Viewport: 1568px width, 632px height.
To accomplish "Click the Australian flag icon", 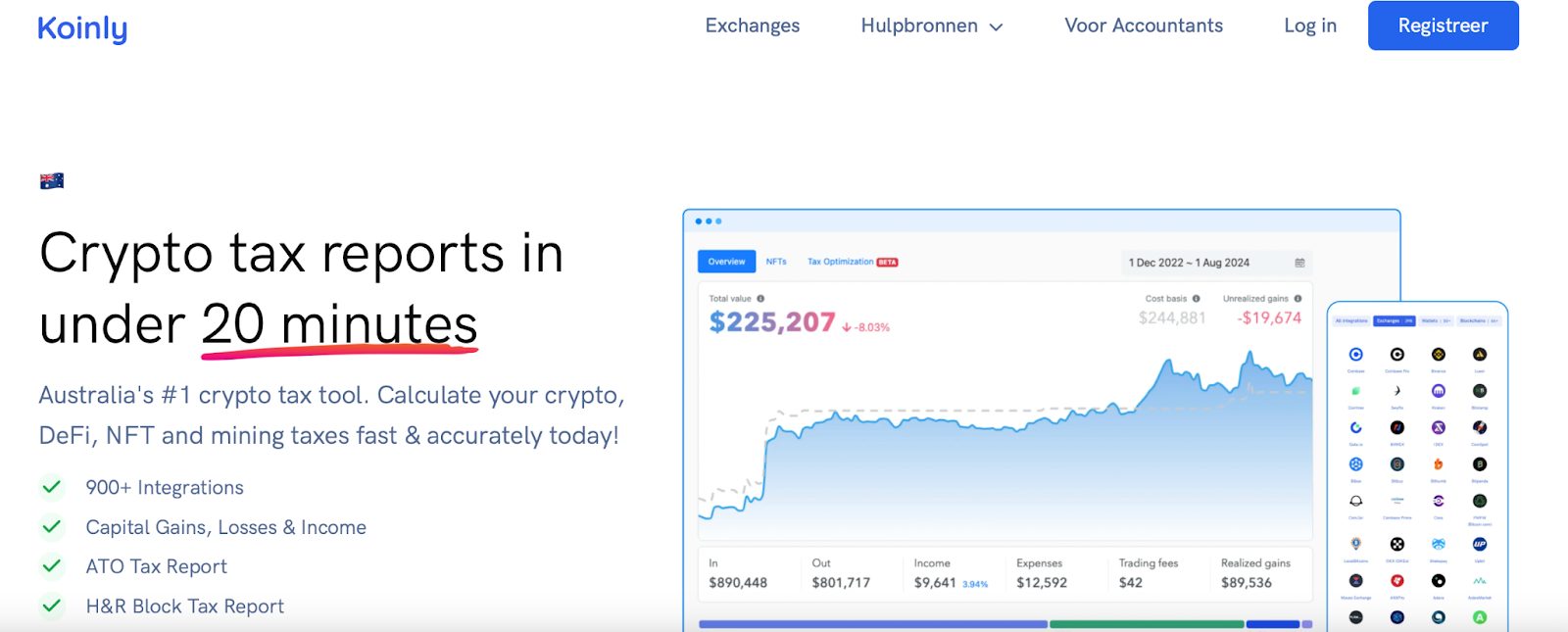I will [52, 180].
